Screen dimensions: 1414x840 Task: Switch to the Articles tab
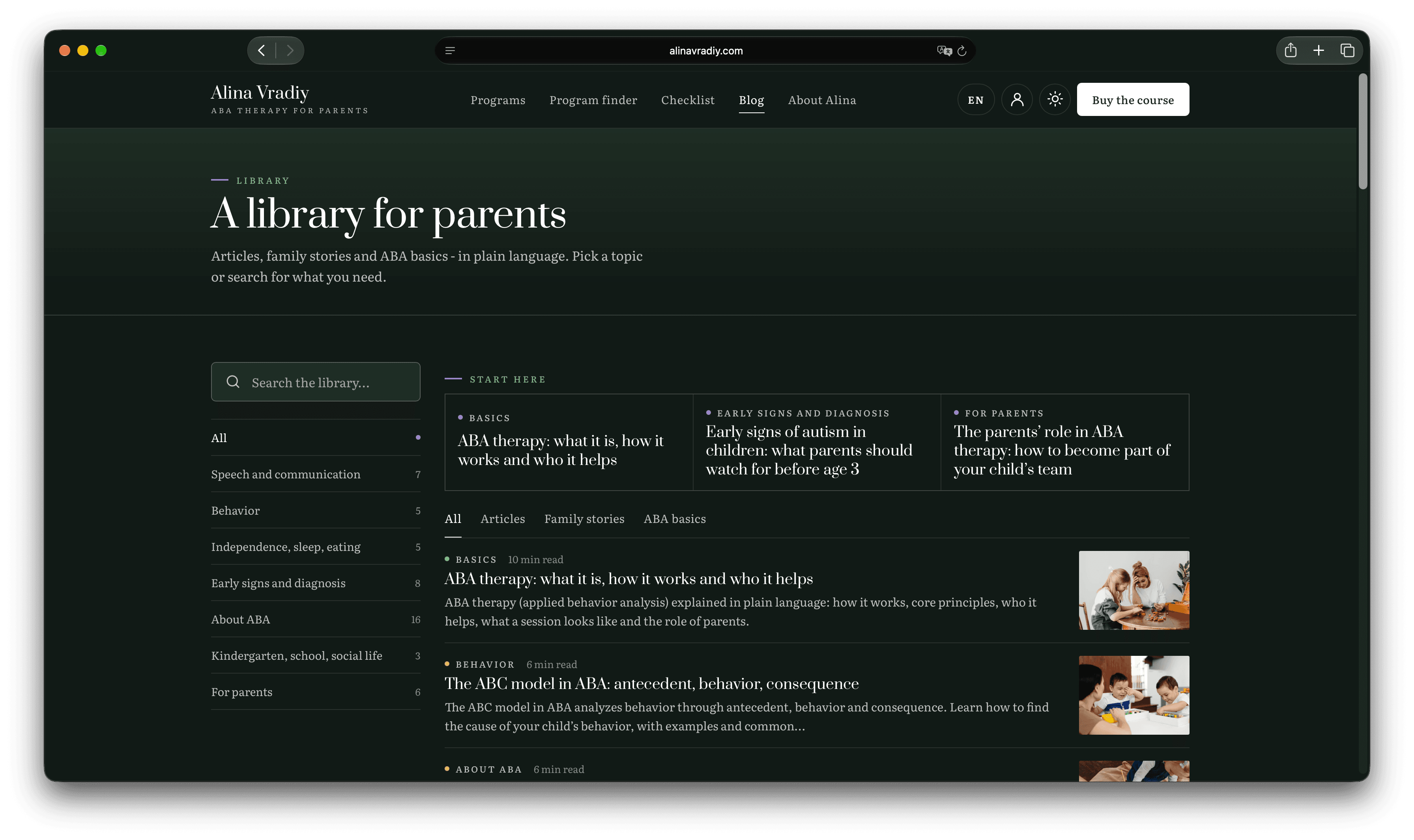(502, 519)
